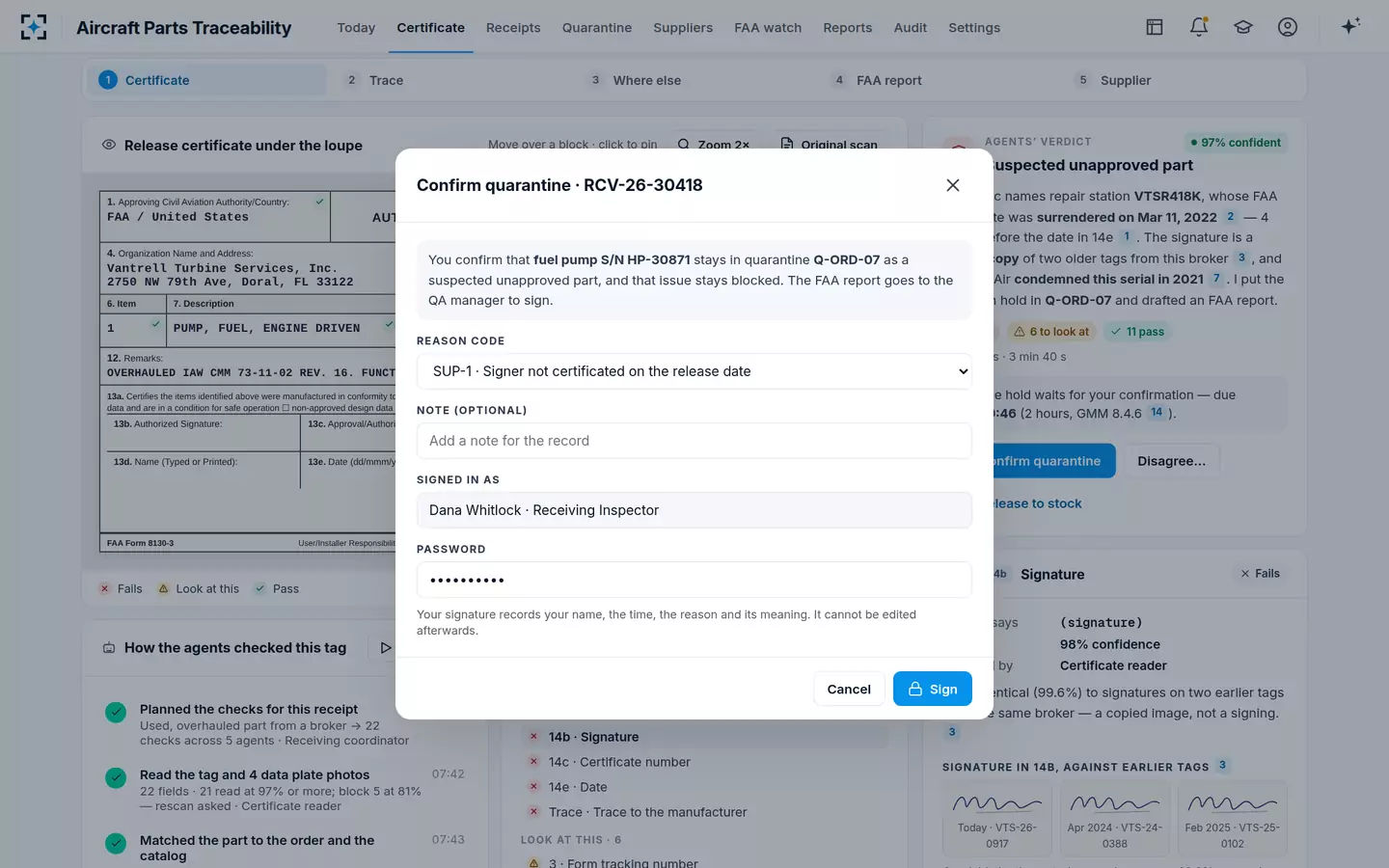Toggle the Pass legend filter
Viewport: 1389px width, 868px height.
(x=277, y=589)
